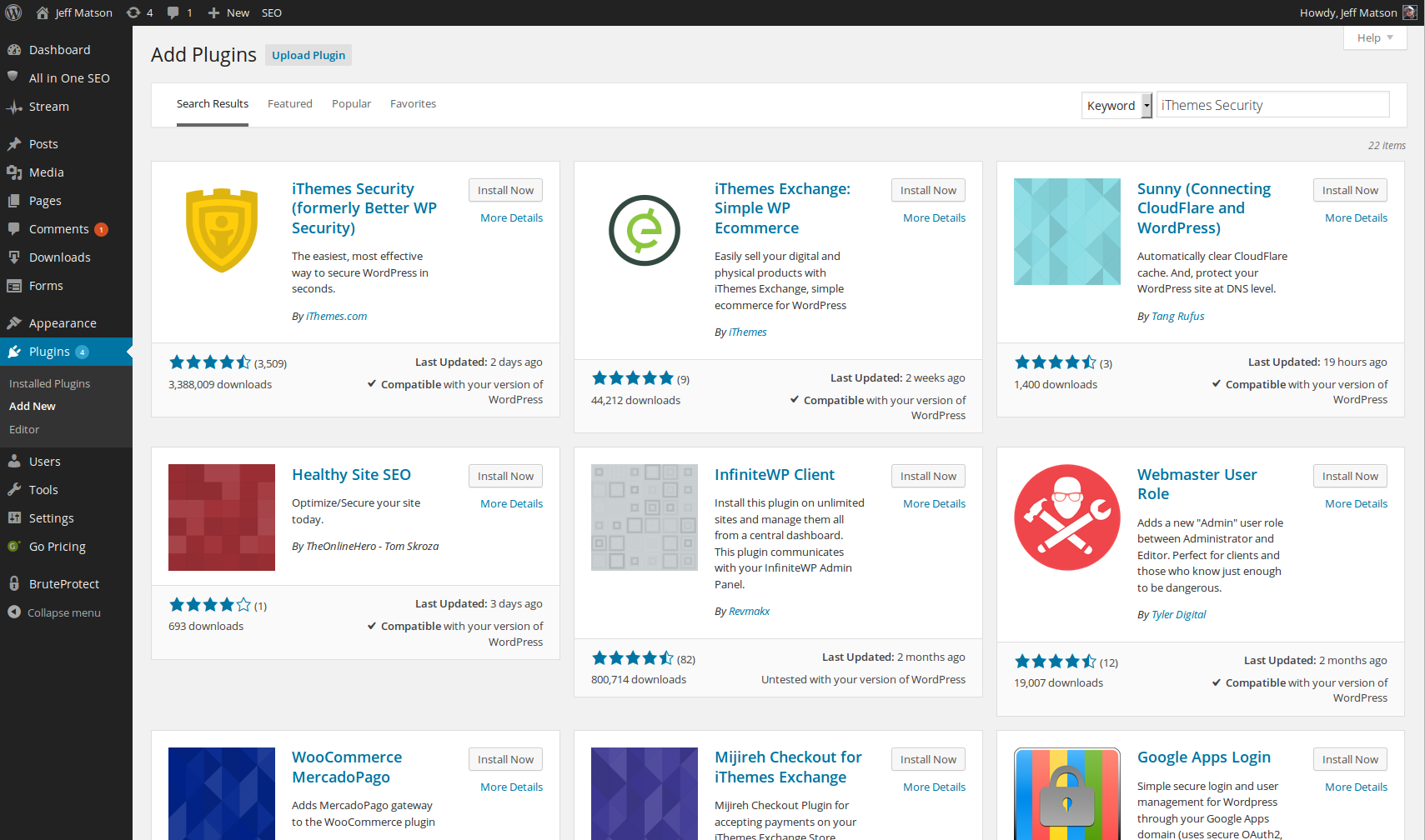The width and height of the screenshot is (1425, 840).
Task: Click the BruteProtect lock icon in sidebar
Action: pyautogui.click(x=14, y=584)
